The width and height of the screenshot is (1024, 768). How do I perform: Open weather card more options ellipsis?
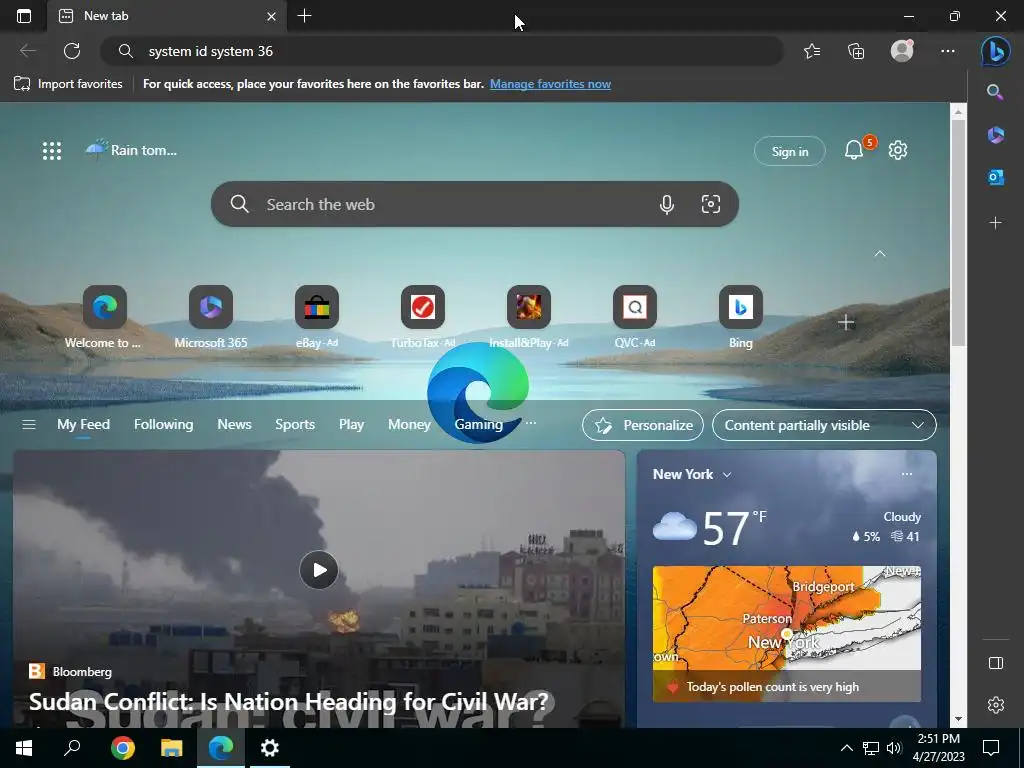(906, 474)
